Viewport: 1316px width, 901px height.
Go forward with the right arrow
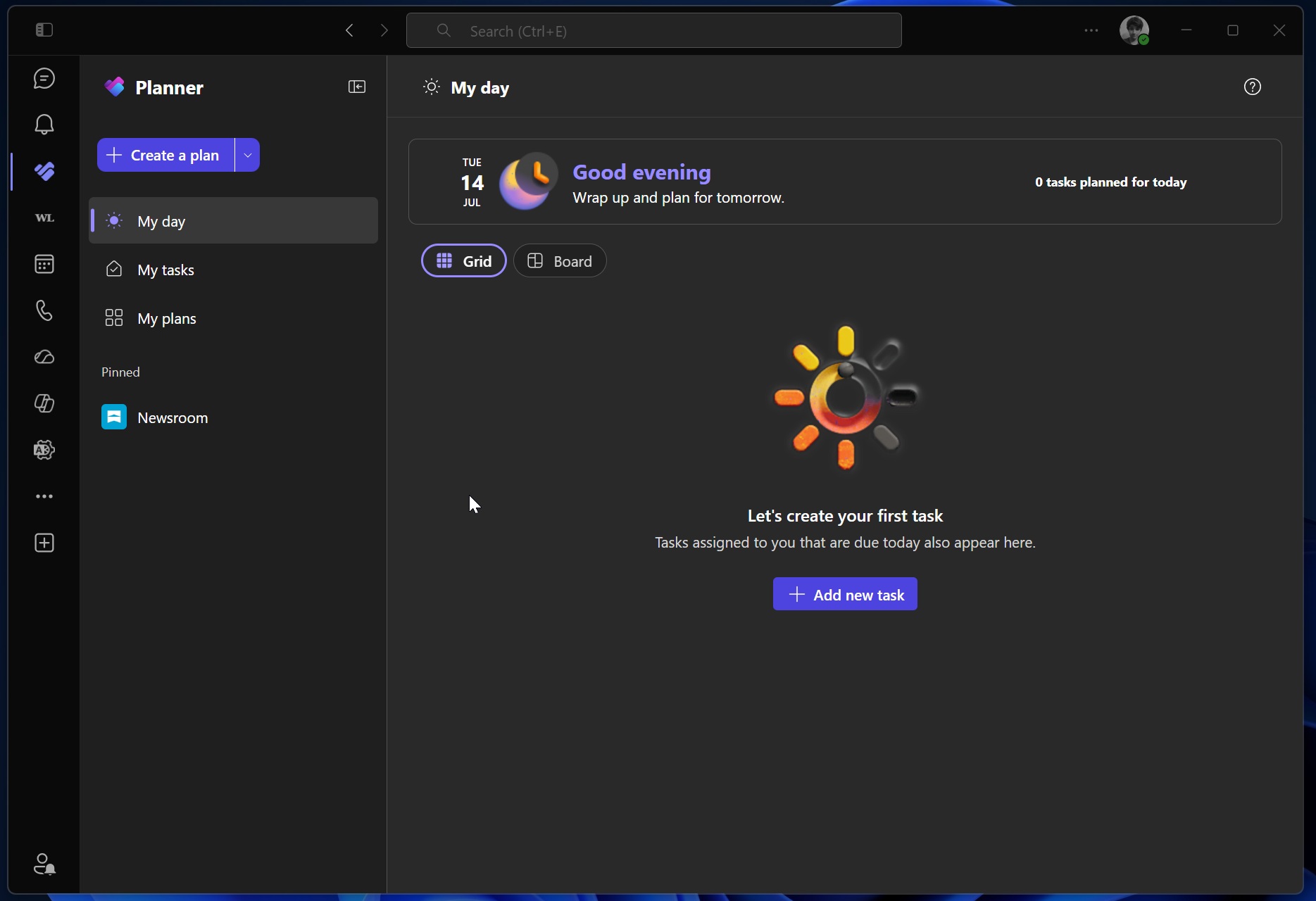(384, 30)
